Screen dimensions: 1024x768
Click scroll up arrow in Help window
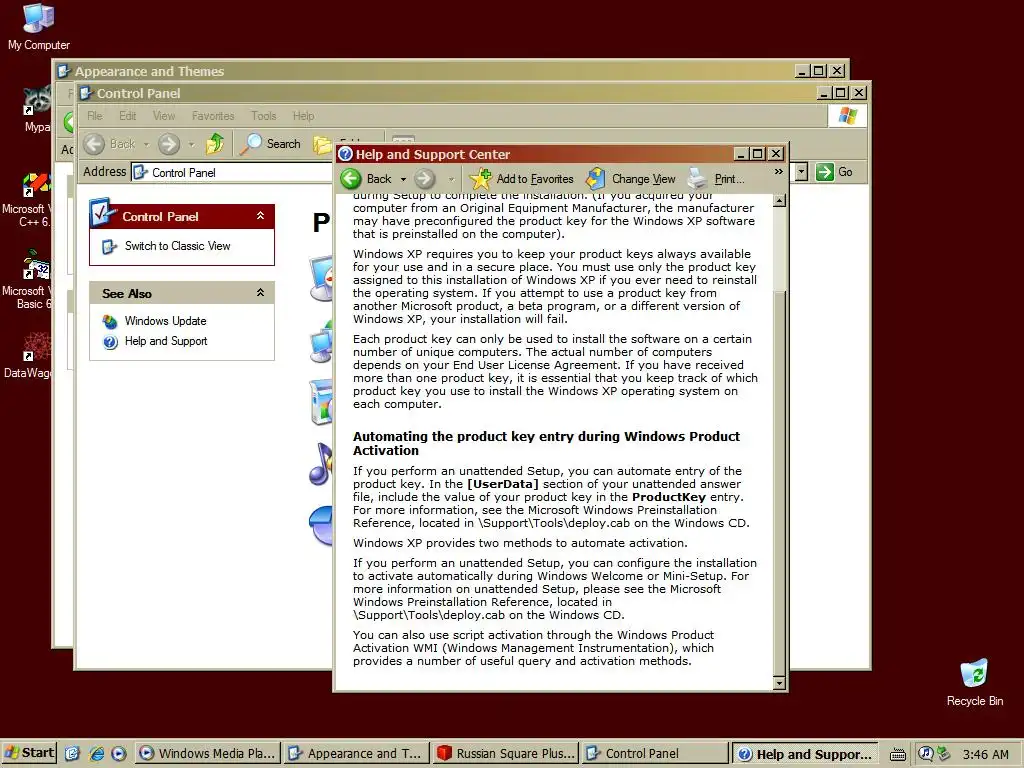[779, 200]
